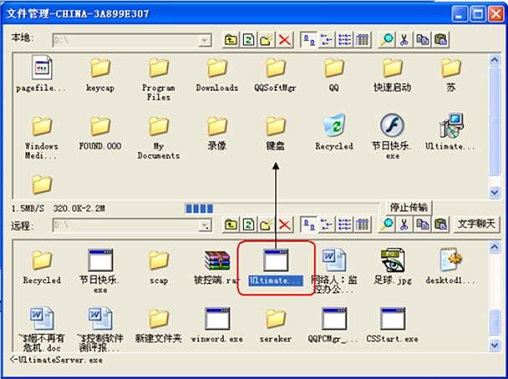Image resolution: width=508 pixels, height=379 pixels.
Task: Create new folder in local pane toolbar
Action: point(266,40)
